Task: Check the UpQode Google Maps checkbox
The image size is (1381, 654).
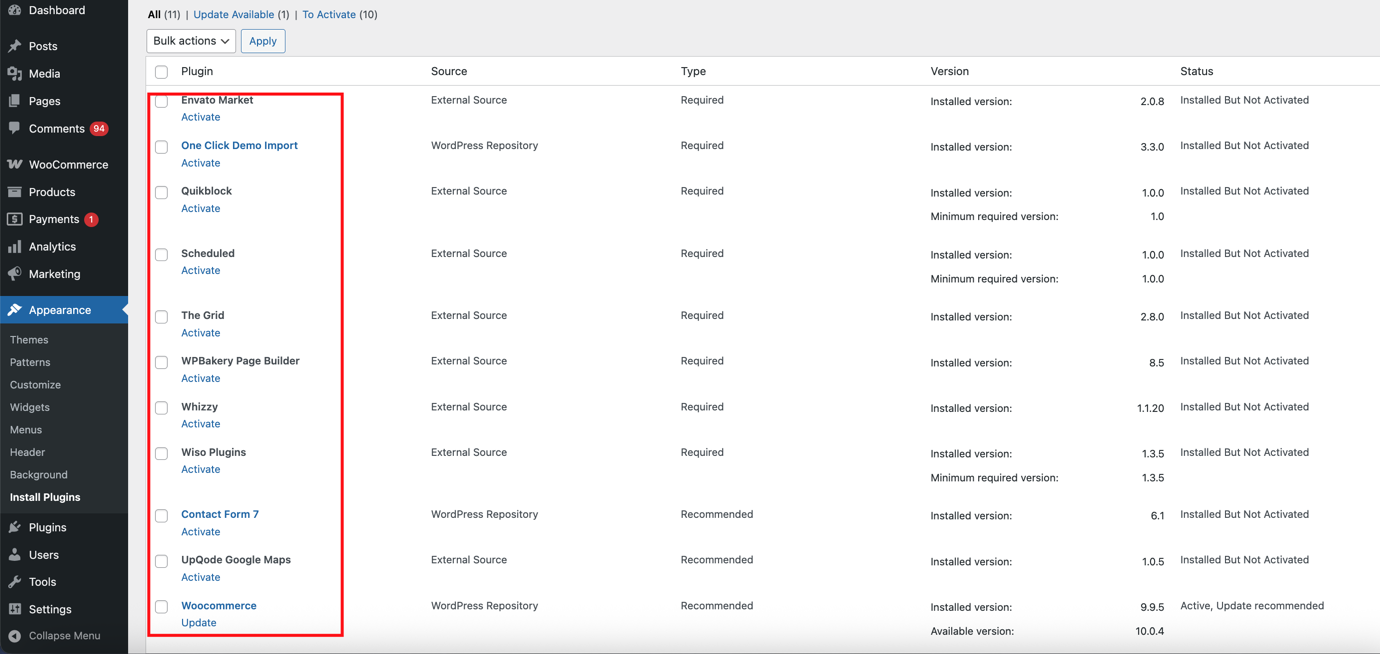Action: 161,561
